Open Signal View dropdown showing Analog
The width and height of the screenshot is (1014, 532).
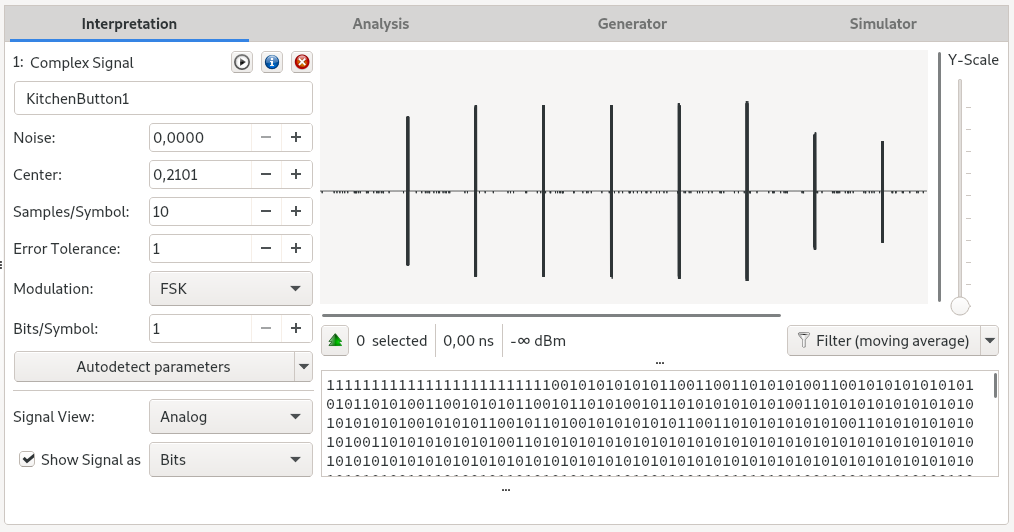tap(231, 417)
